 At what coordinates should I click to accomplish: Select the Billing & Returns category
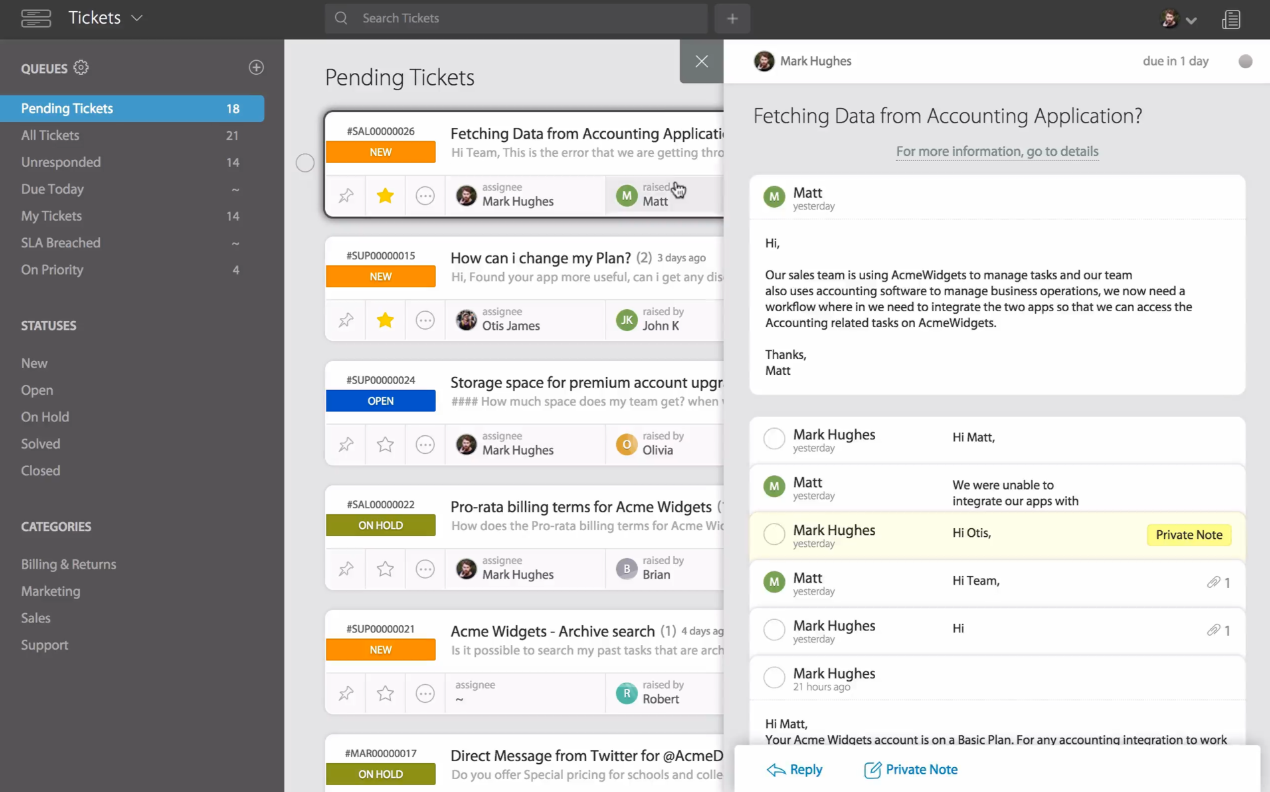pos(70,563)
